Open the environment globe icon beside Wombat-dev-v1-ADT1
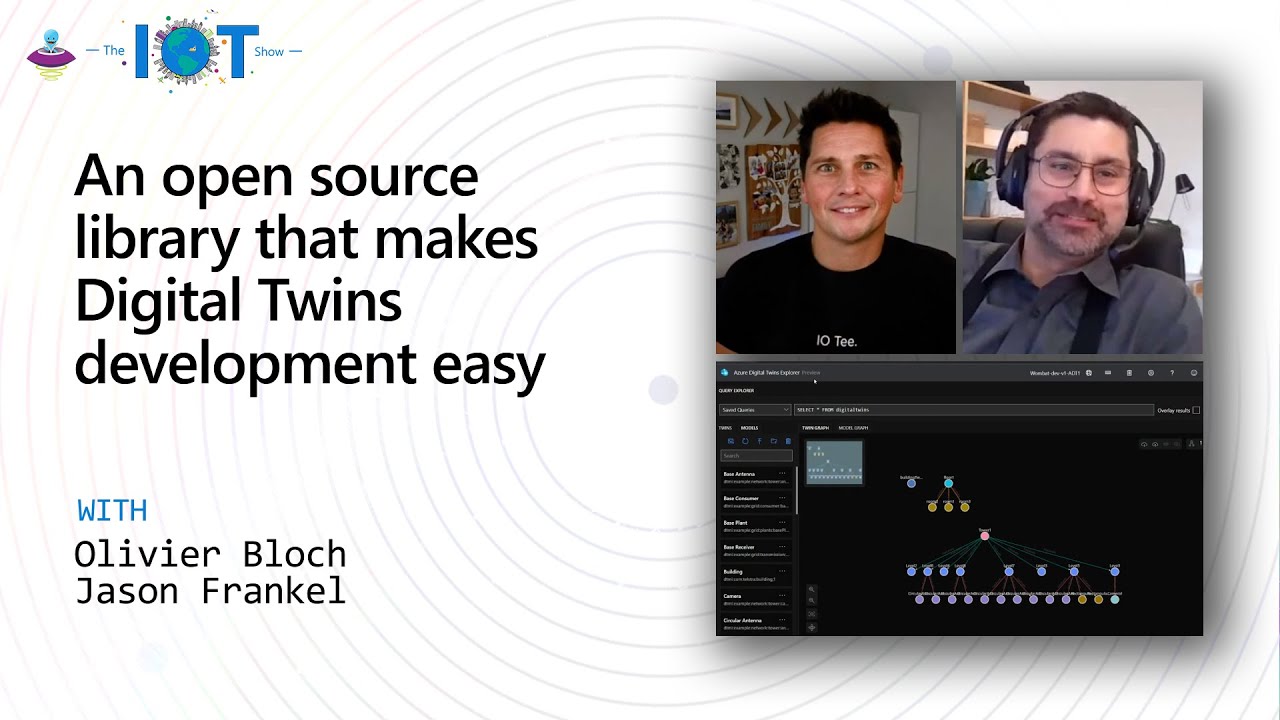The width and height of the screenshot is (1280, 720). [x=1089, y=373]
